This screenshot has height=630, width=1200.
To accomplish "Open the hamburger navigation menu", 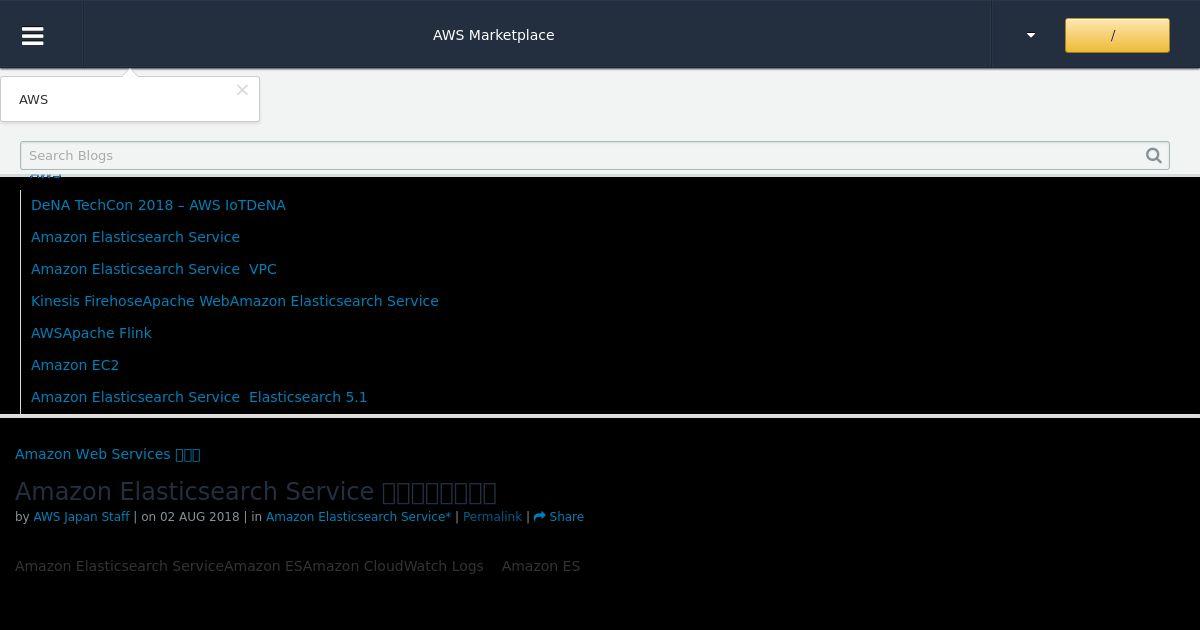I will (x=32, y=35).
